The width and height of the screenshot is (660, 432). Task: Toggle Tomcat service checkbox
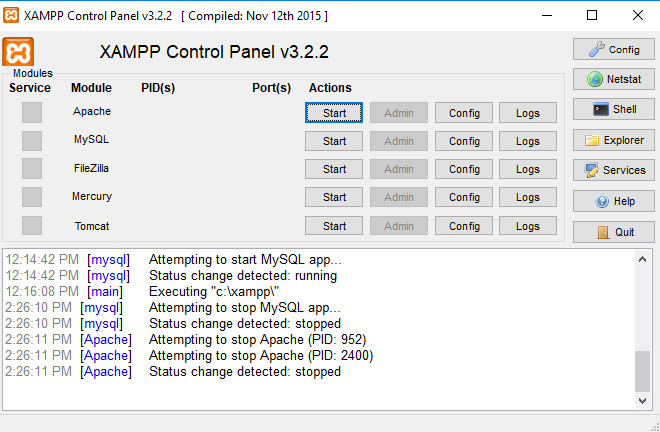pyautogui.click(x=32, y=226)
